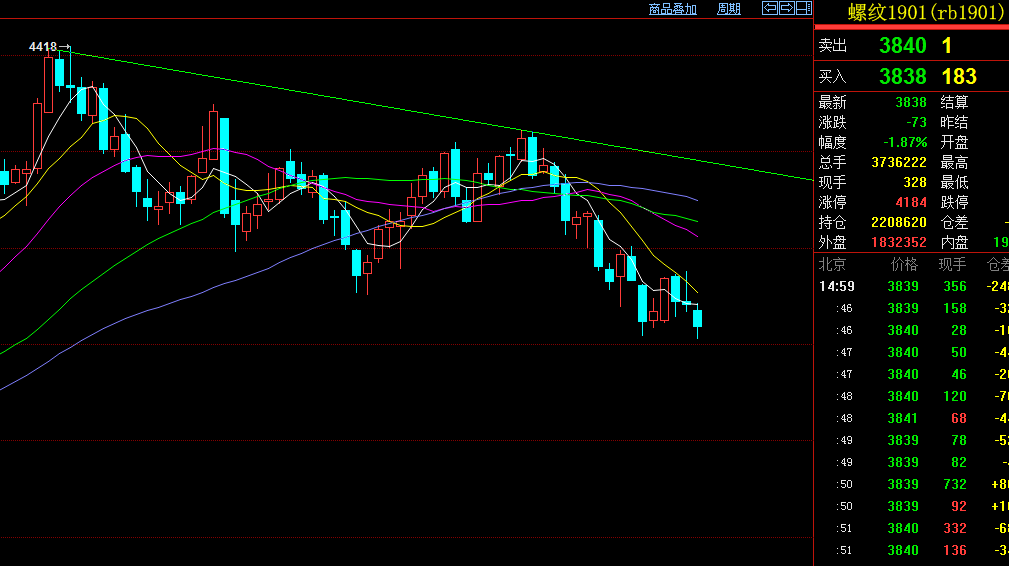The image size is (1009, 566).
Task: Click the 跌停 label
Action: (x=954, y=203)
